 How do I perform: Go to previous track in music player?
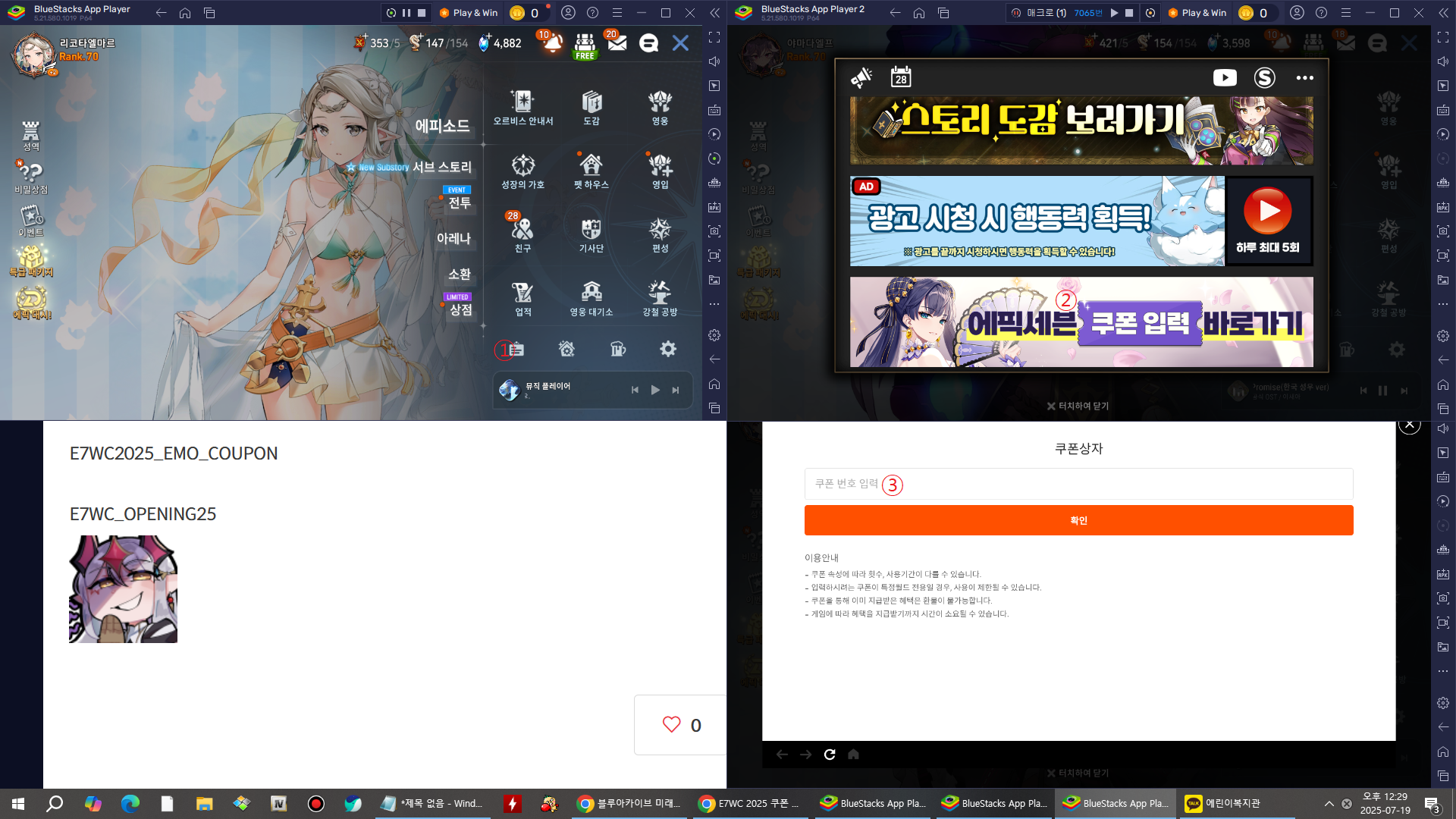tap(635, 390)
